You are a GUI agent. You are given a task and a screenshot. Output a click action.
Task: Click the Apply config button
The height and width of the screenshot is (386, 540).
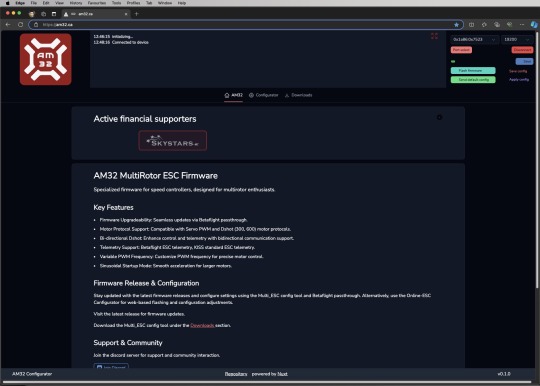(519, 80)
